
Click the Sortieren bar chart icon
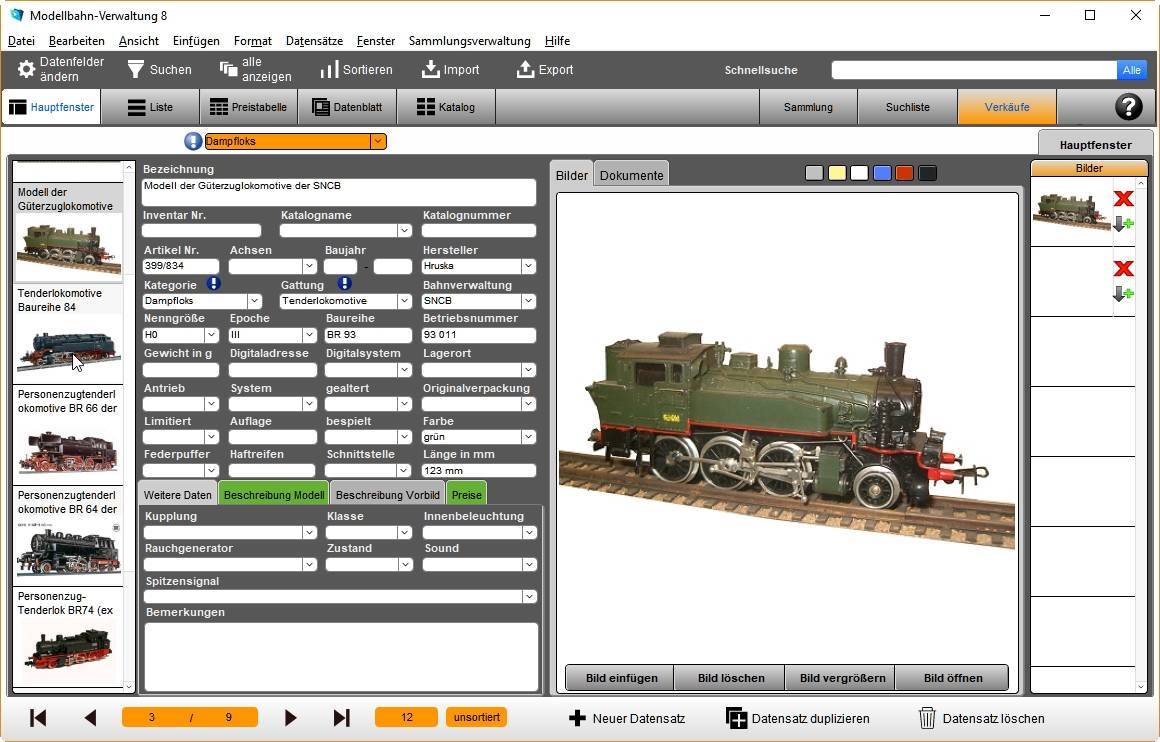pos(329,70)
